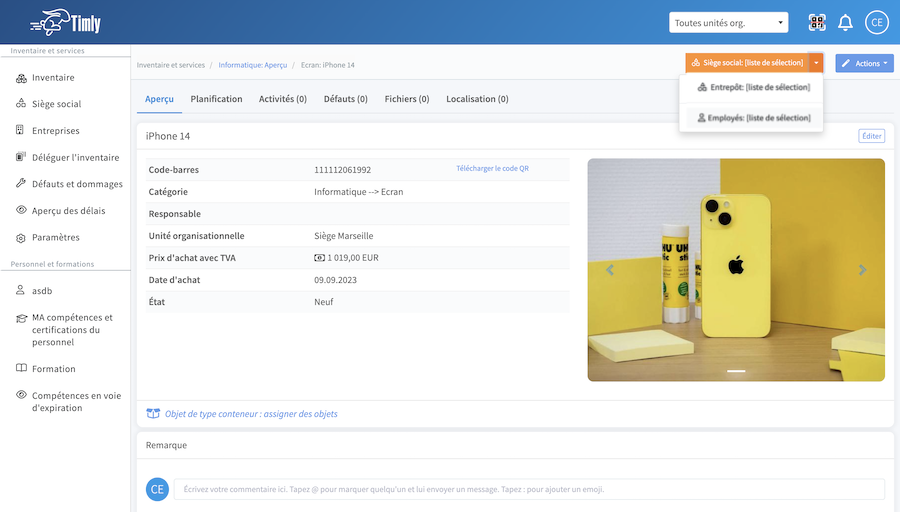900x512 pixels.
Task: Click Inventaire et services breadcrumb
Action: coord(170,65)
